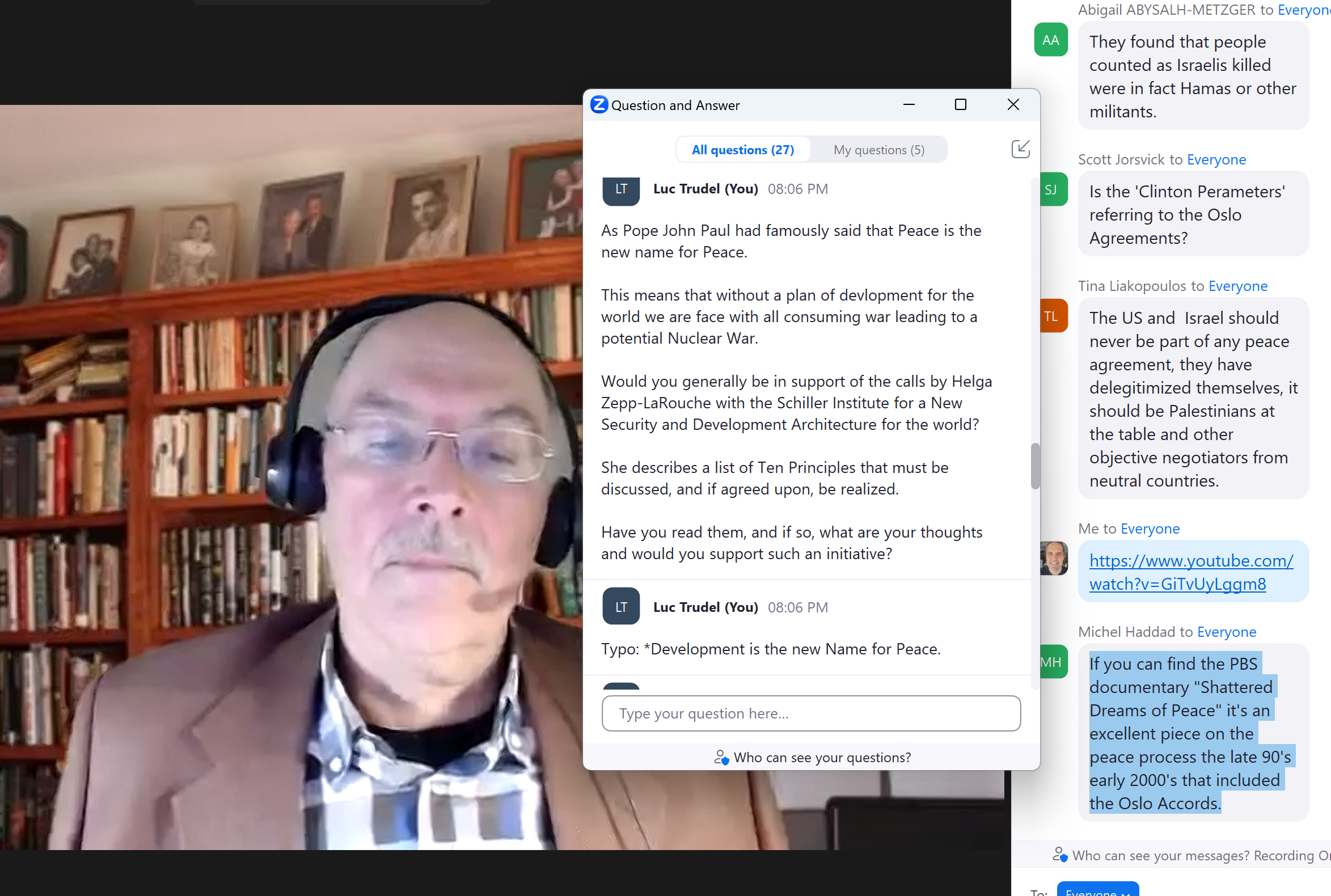1331x896 pixels.
Task: Open 'Who can see your messages?' in chat
Action: [x=1161, y=856]
